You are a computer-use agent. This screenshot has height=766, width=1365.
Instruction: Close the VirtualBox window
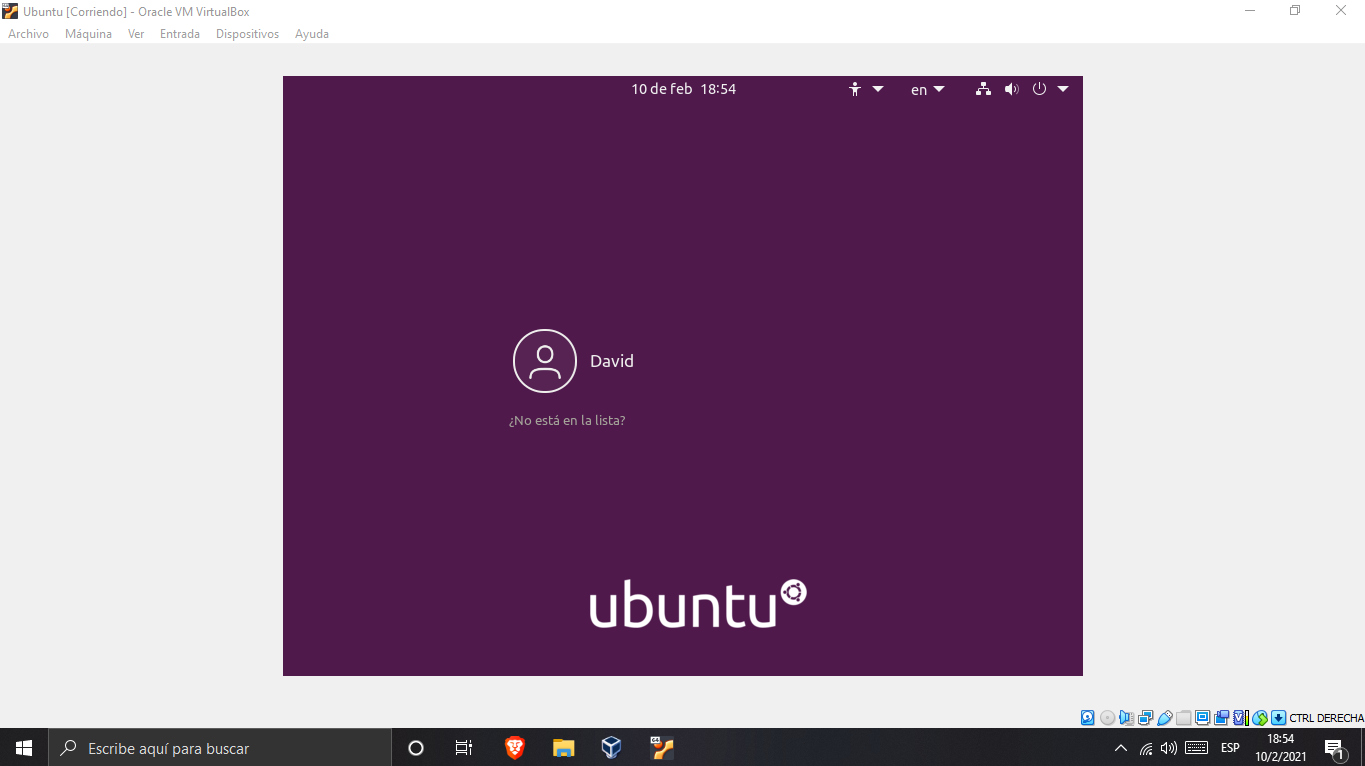click(x=1341, y=10)
